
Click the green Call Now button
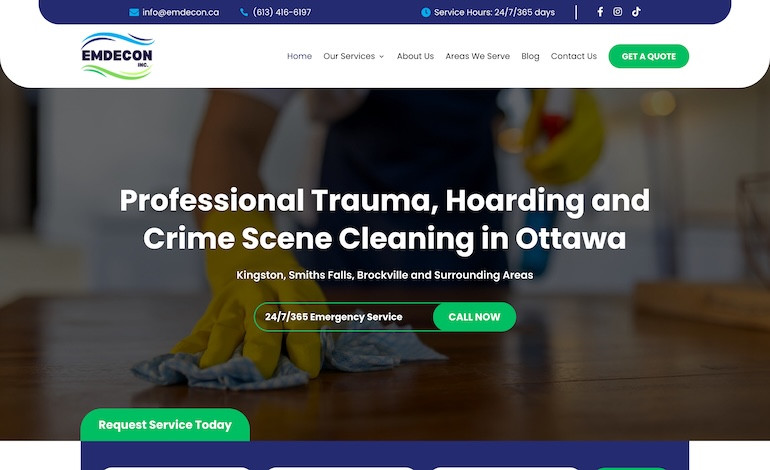[474, 317]
